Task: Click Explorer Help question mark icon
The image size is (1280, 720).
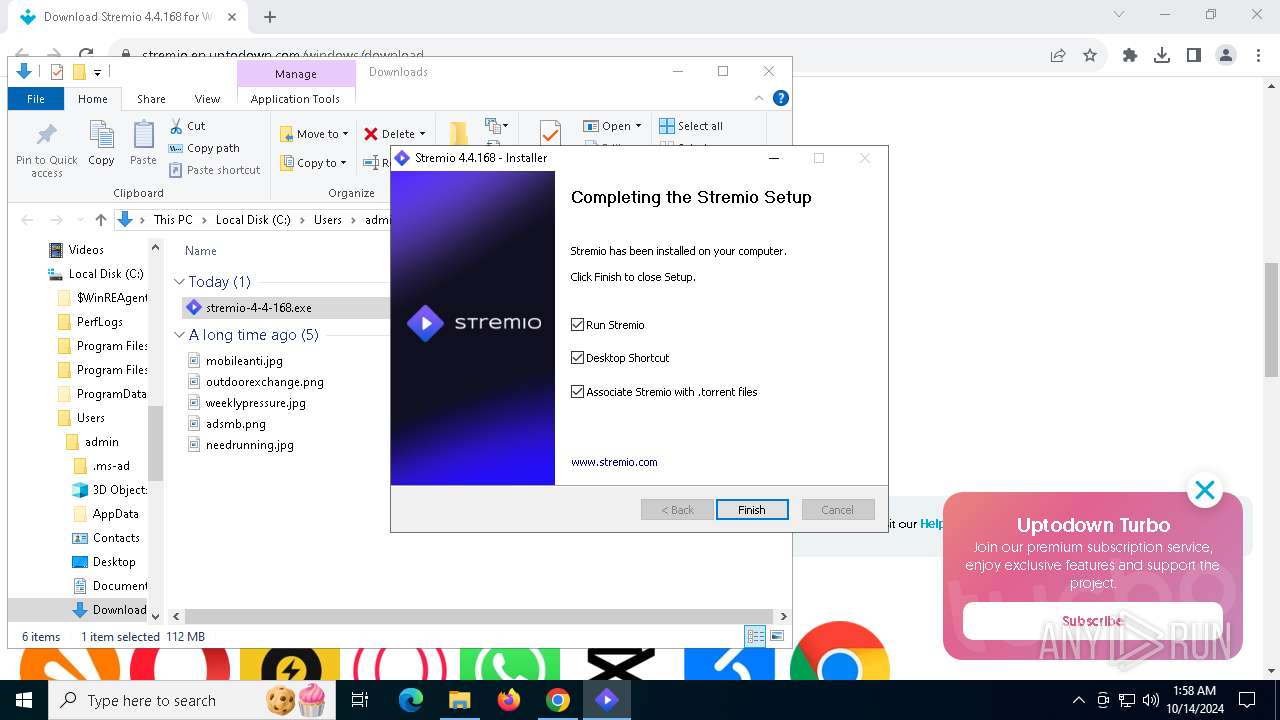Action: 781,98
